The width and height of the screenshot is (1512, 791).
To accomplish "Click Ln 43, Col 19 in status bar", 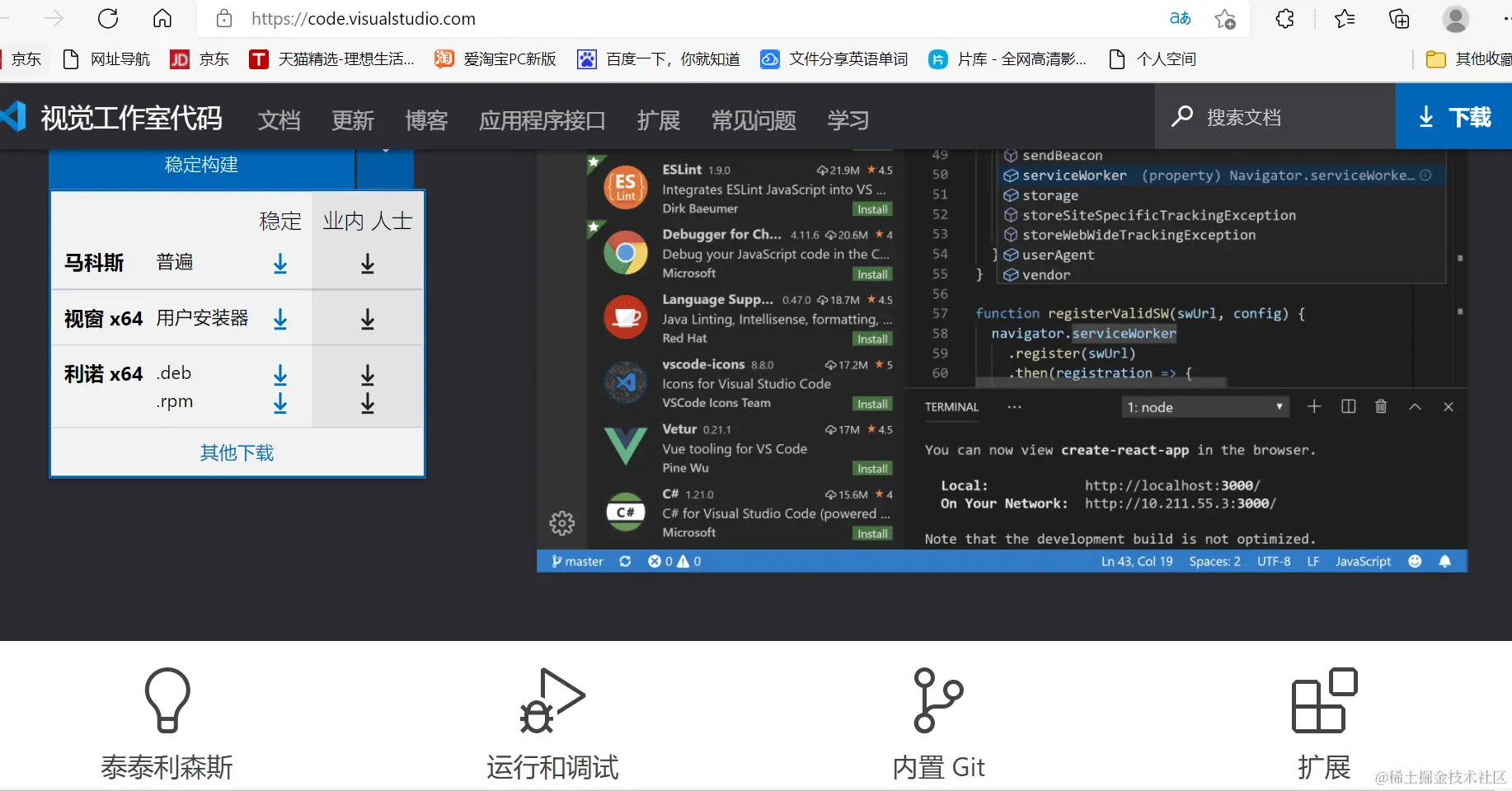I will pos(1137,561).
